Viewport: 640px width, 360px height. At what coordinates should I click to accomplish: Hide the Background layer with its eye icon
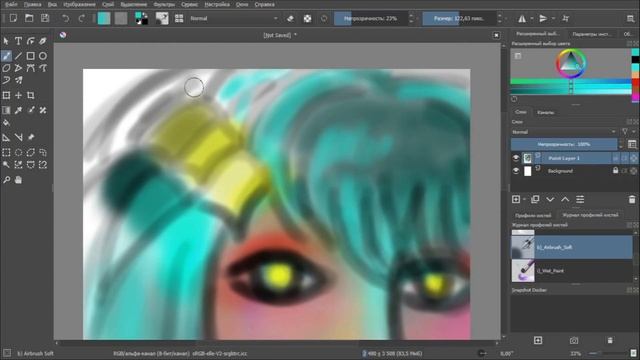coord(516,171)
